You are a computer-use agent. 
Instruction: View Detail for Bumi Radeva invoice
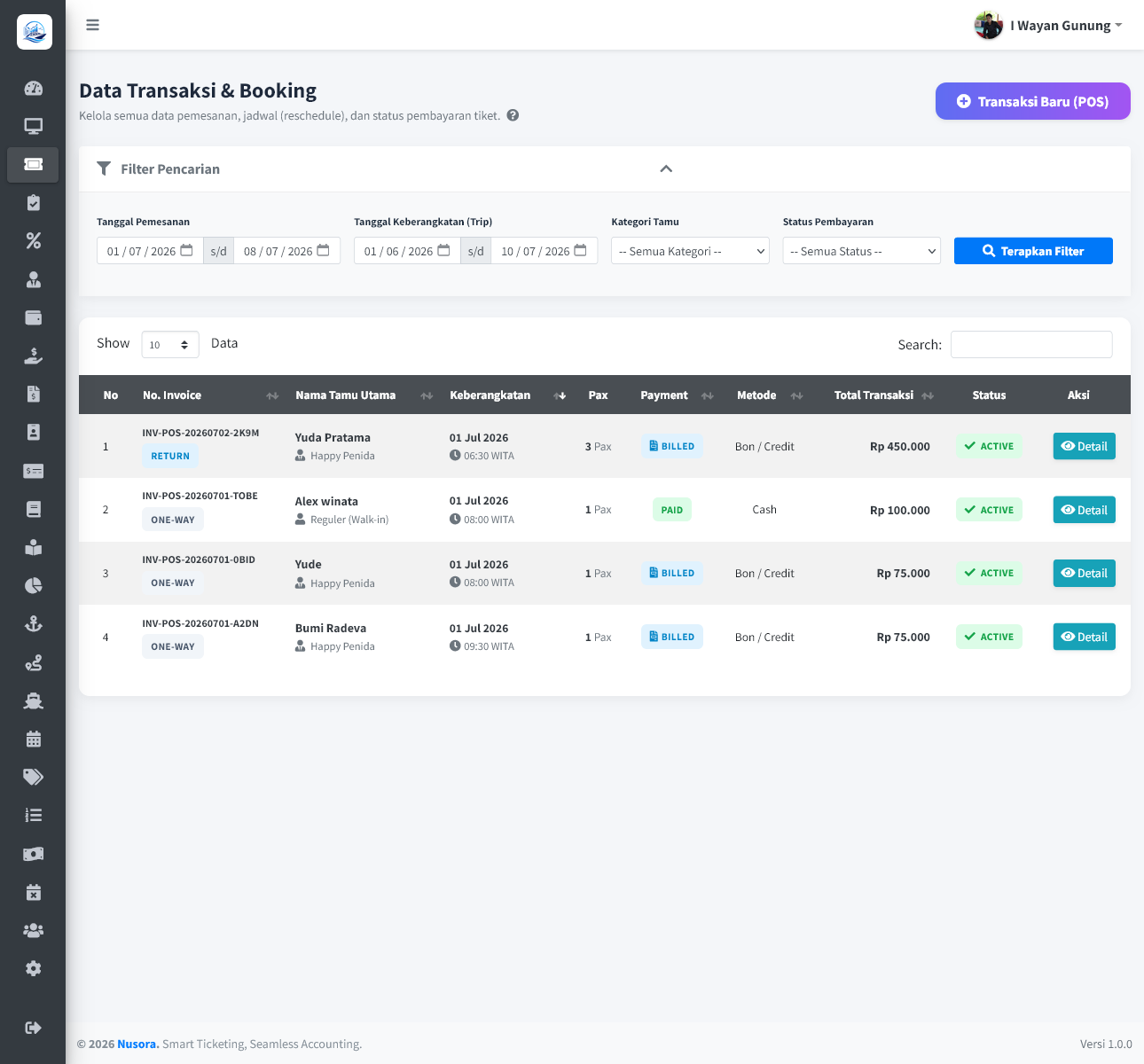[x=1084, y=637]
